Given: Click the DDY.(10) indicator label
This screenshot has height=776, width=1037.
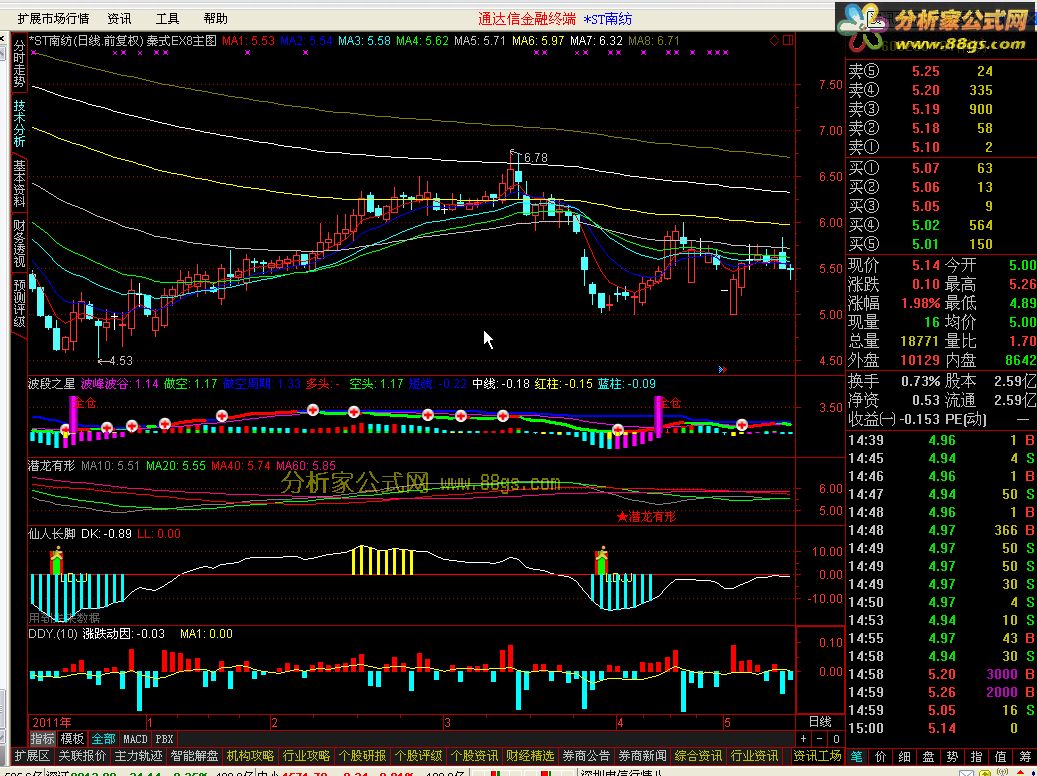Looking at the screenshot, I should 53,634.
